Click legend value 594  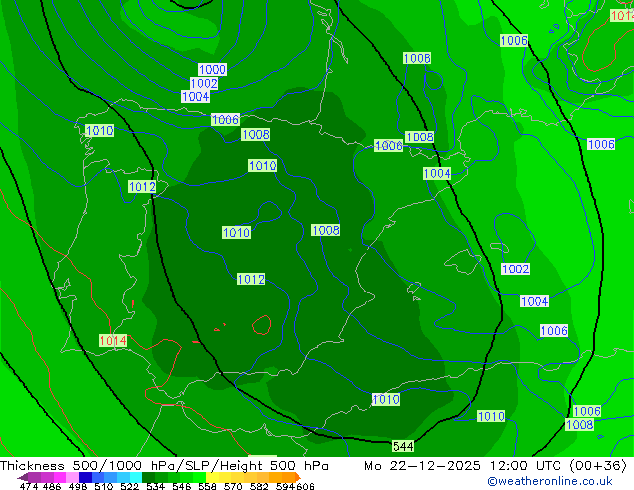(285, 486)
